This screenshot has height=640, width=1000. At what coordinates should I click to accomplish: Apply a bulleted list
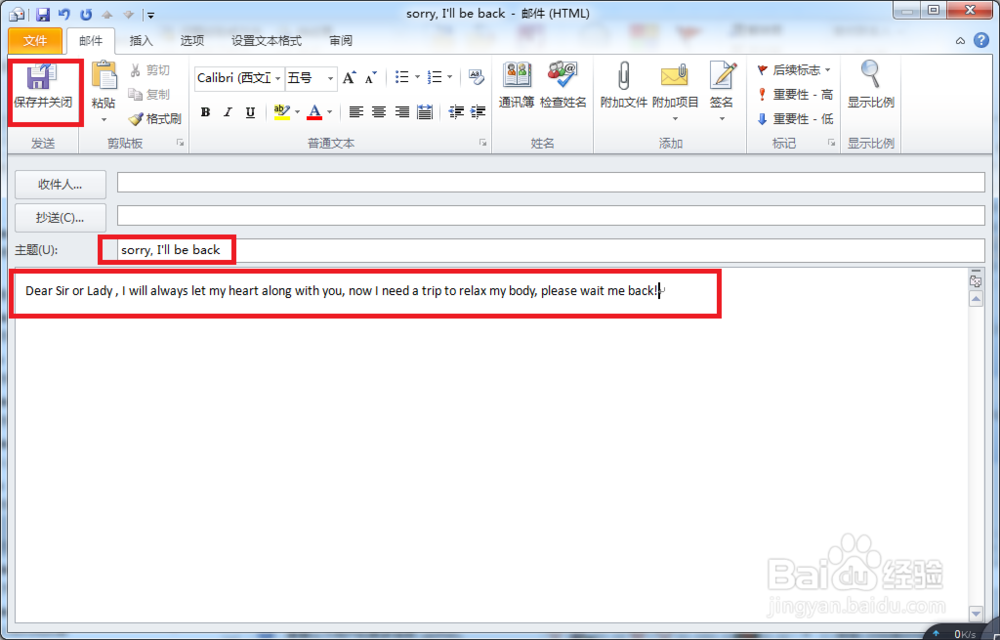point(402,77)
